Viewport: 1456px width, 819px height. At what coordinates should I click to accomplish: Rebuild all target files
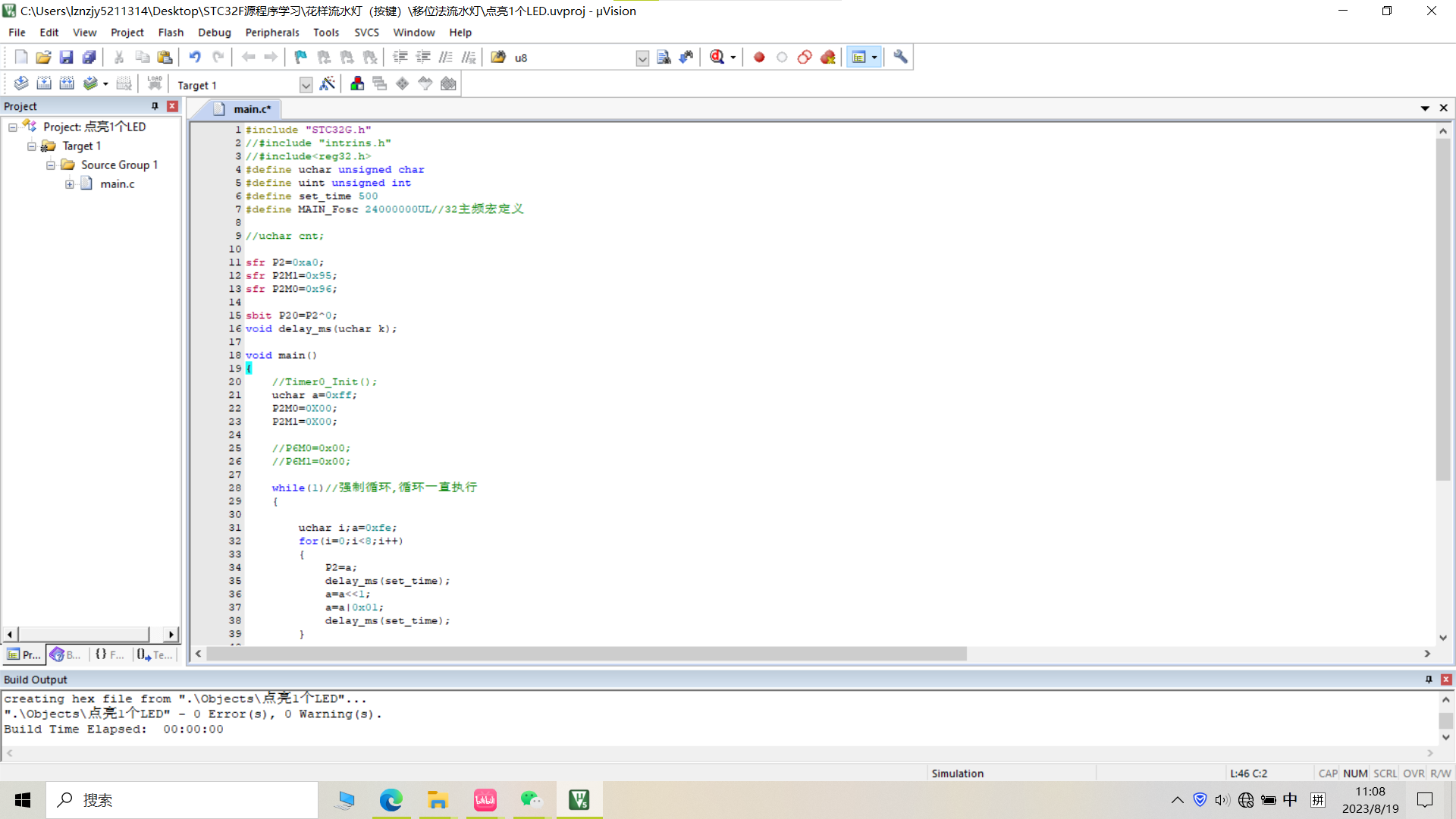67,83
